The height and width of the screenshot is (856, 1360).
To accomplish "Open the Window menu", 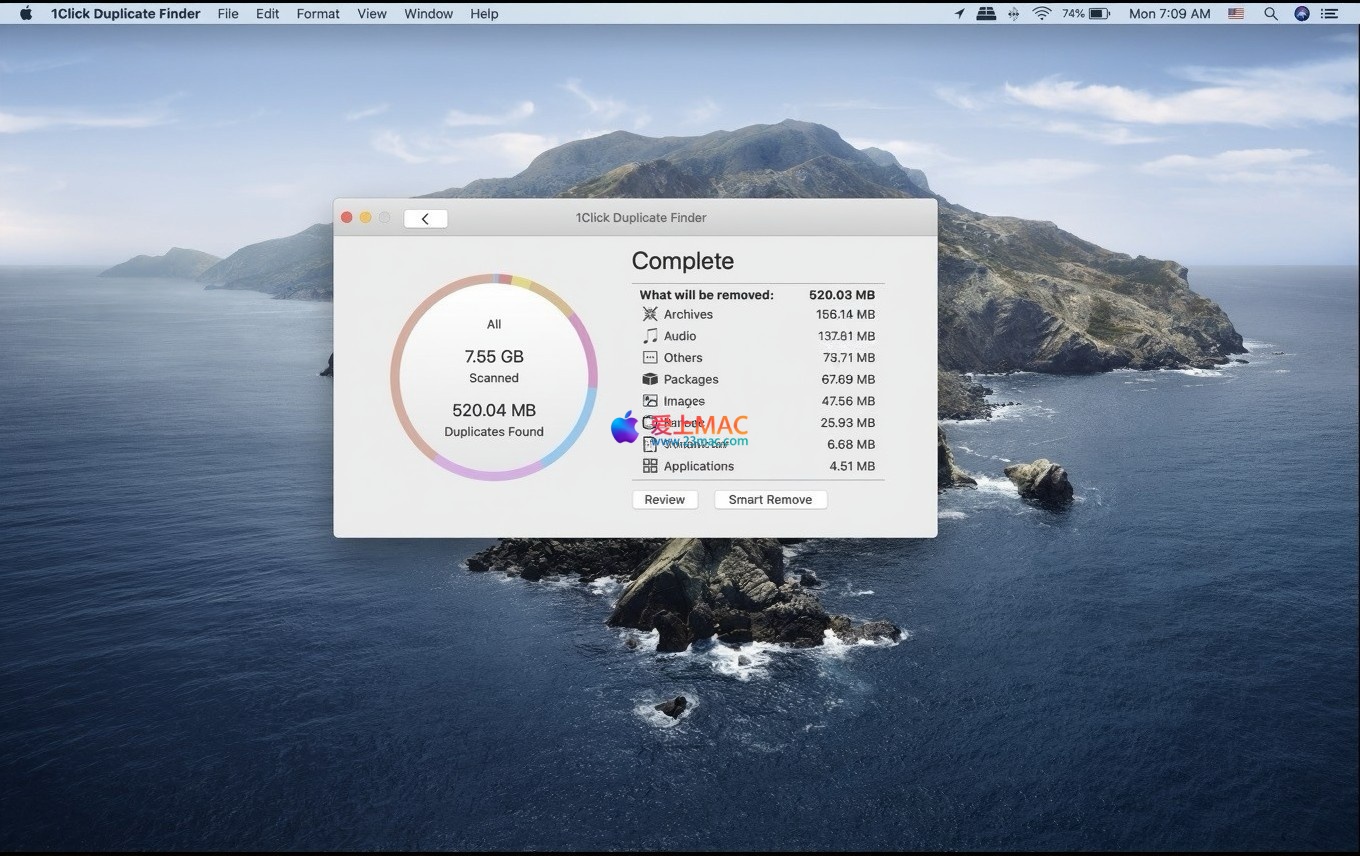I will point(428,14).
